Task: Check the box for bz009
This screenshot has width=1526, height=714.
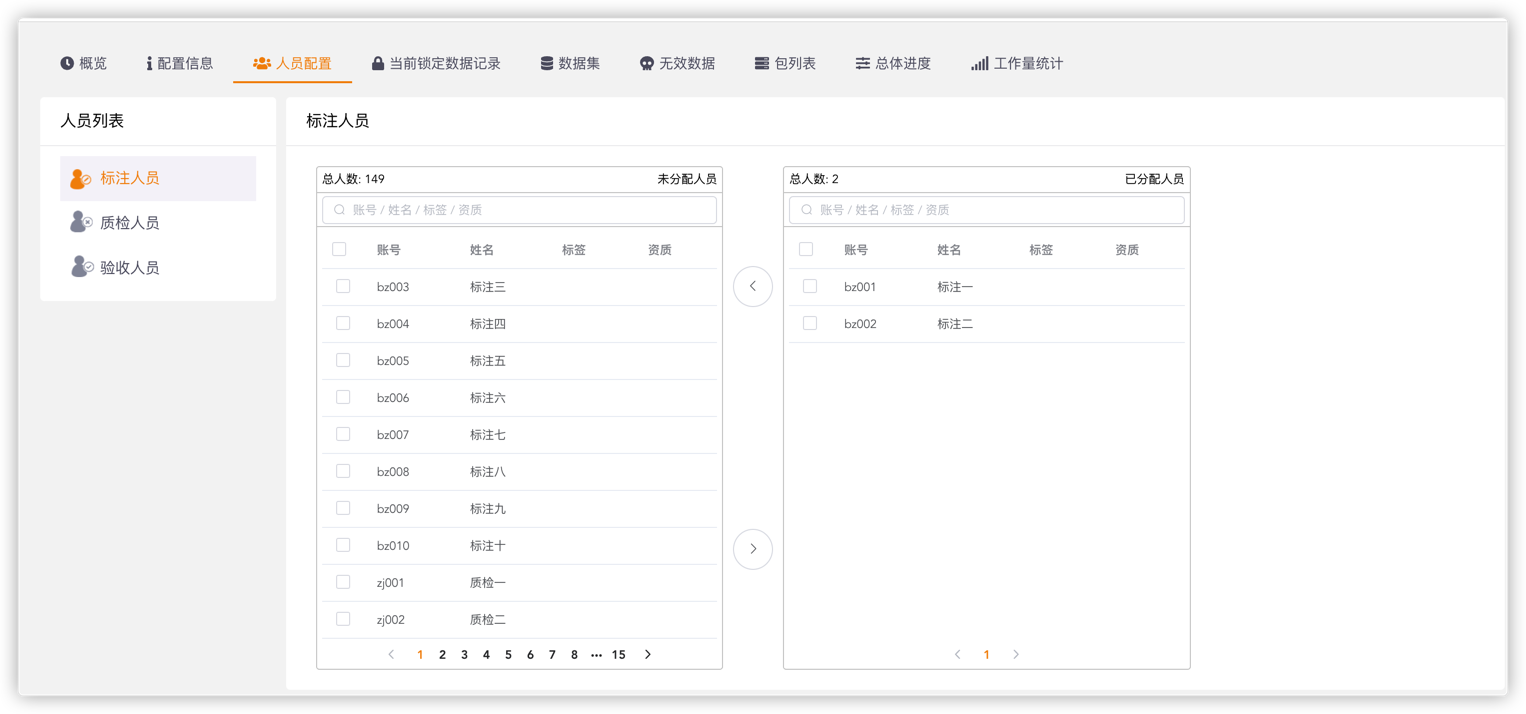Action: tap(343, 508)
